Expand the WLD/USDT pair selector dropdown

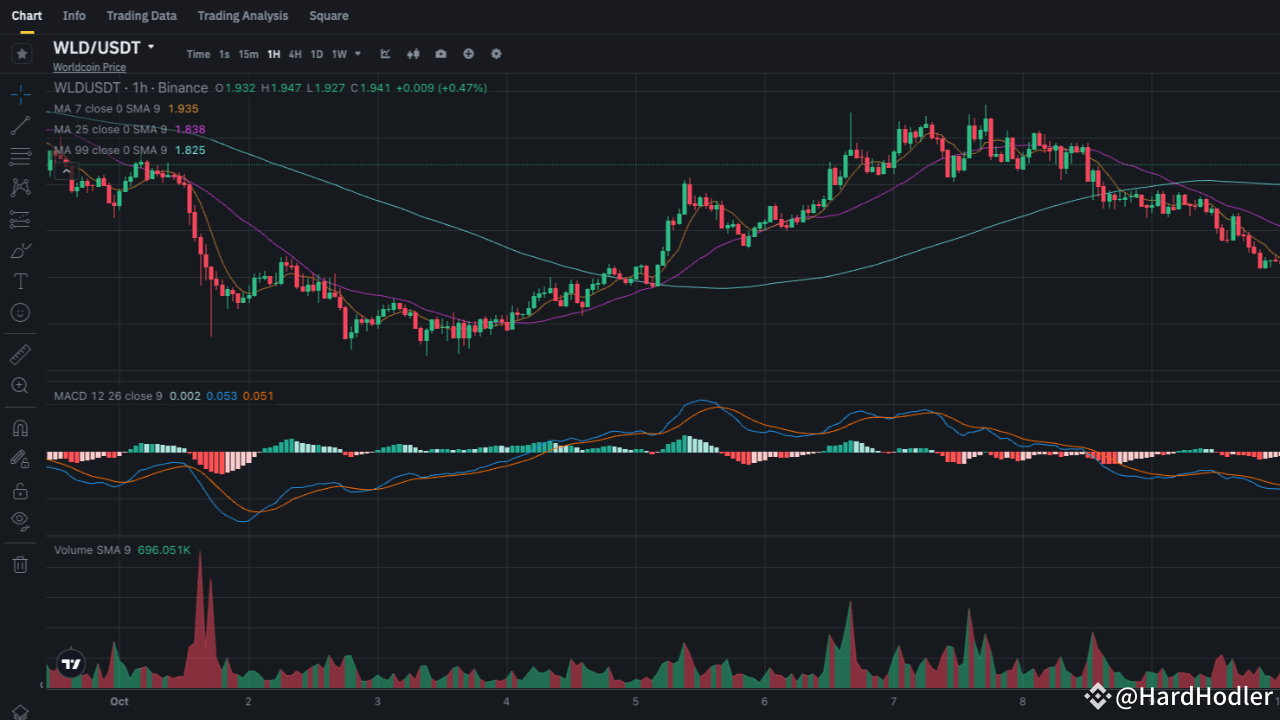coord(151,47)
